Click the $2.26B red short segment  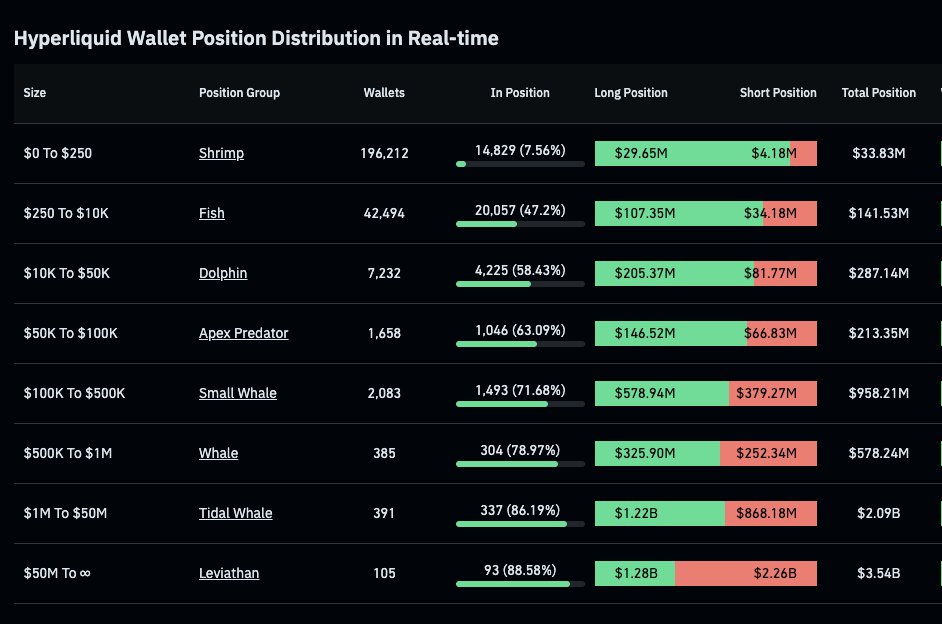(x=746, y=574)
